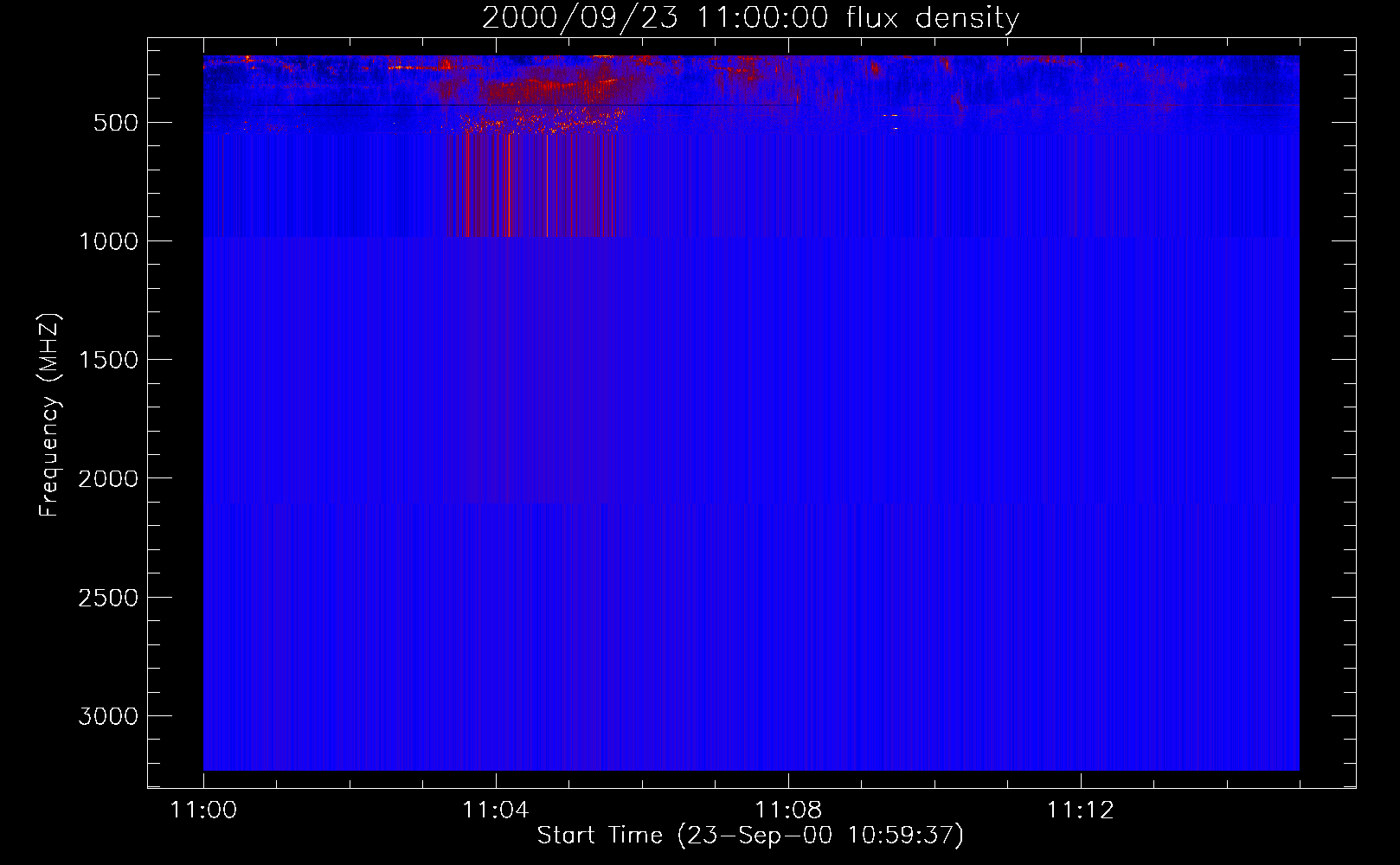
Task: Click the 'Frequency (MHZ)' axis label
Action: (49, 414)
